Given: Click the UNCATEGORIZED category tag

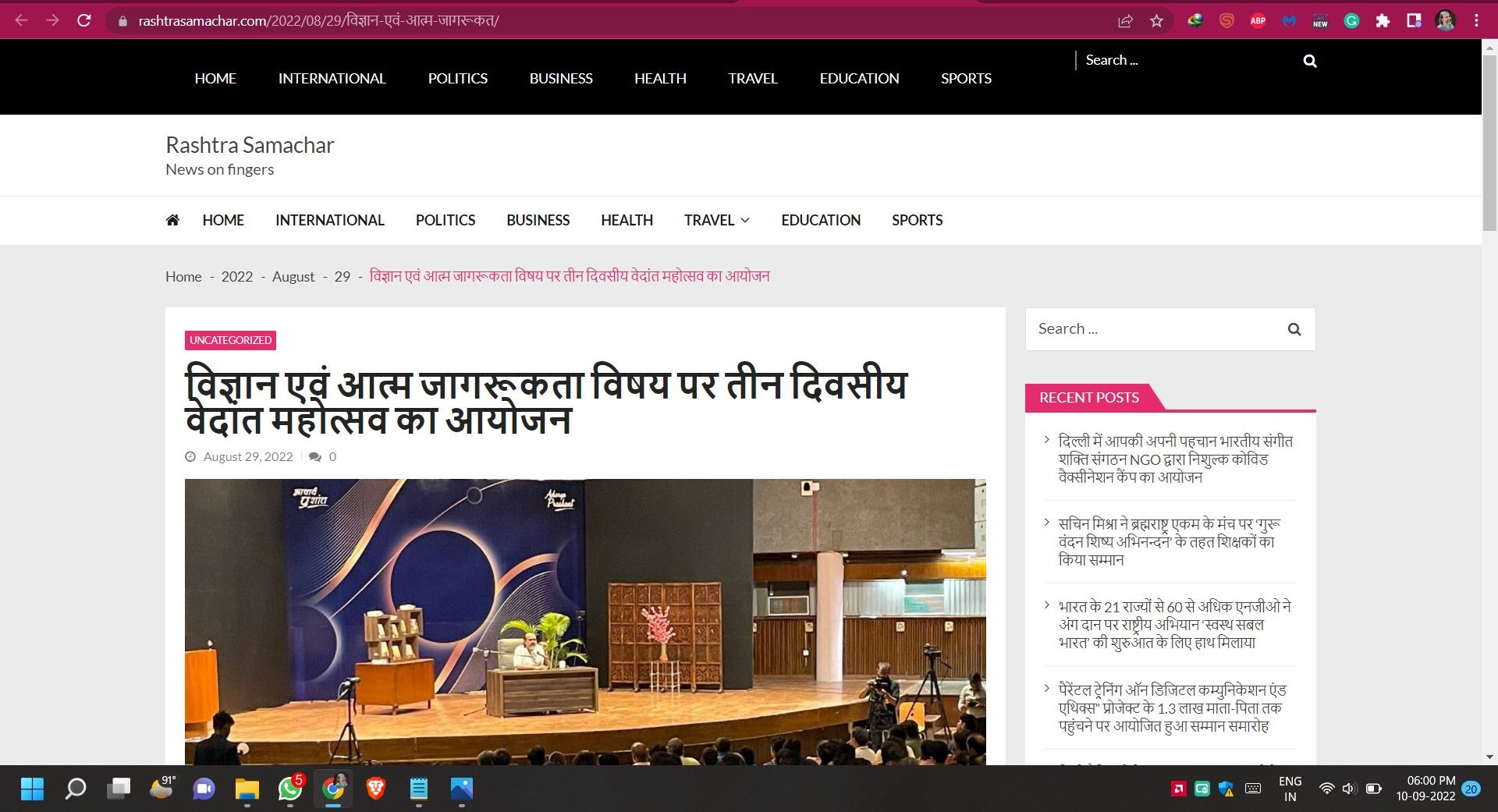Looking at the screenshot, I should [x=230, y=340].
